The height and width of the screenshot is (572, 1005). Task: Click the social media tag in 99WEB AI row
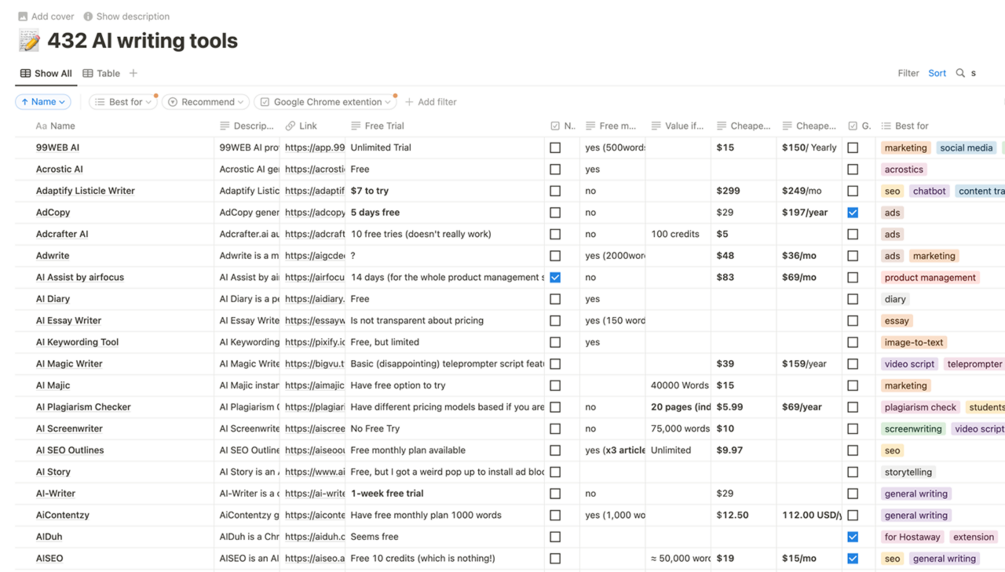pos(966,147)
